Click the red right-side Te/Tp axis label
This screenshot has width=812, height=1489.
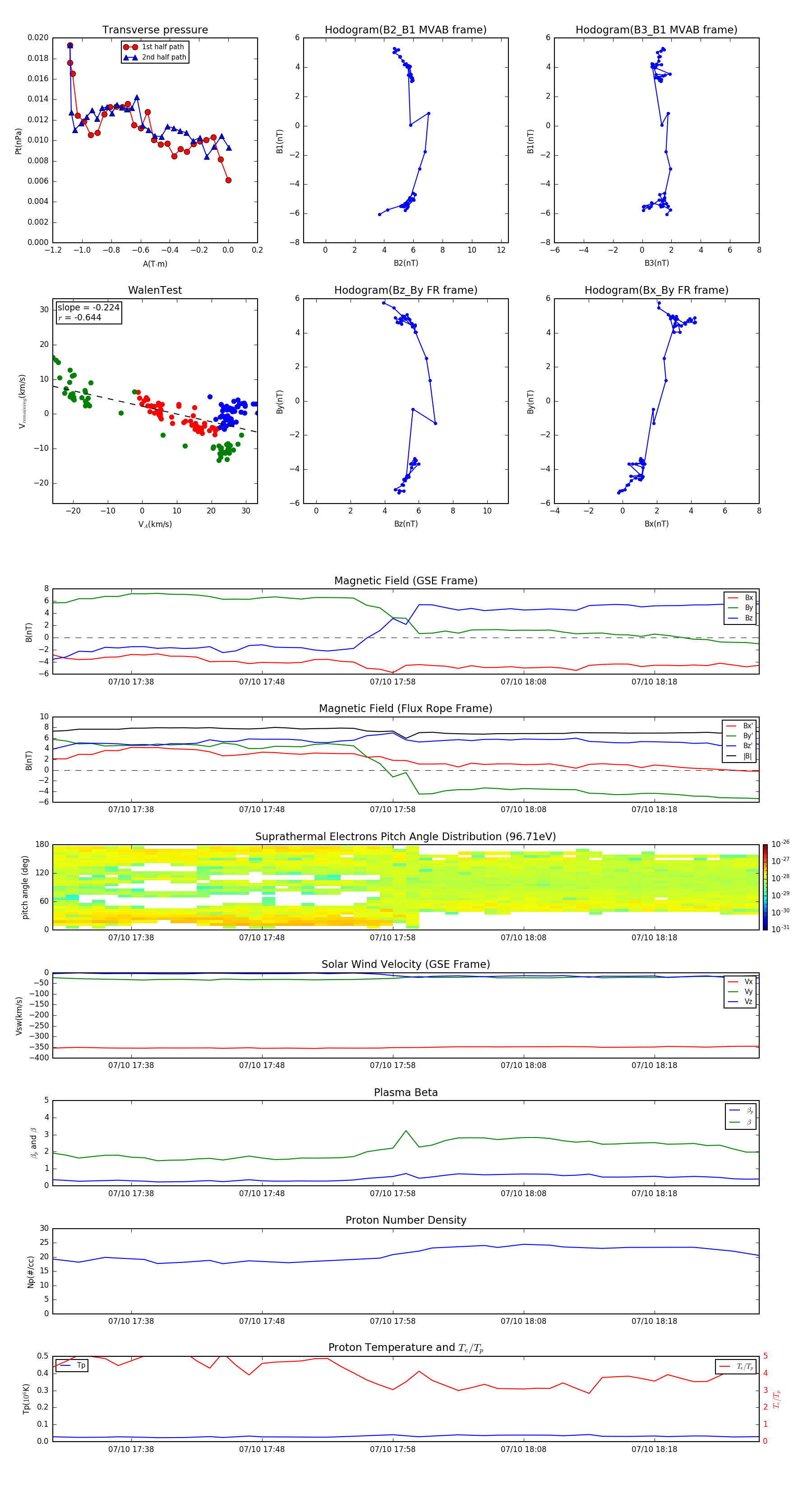pyautogui.click(x=777, y=1399)
